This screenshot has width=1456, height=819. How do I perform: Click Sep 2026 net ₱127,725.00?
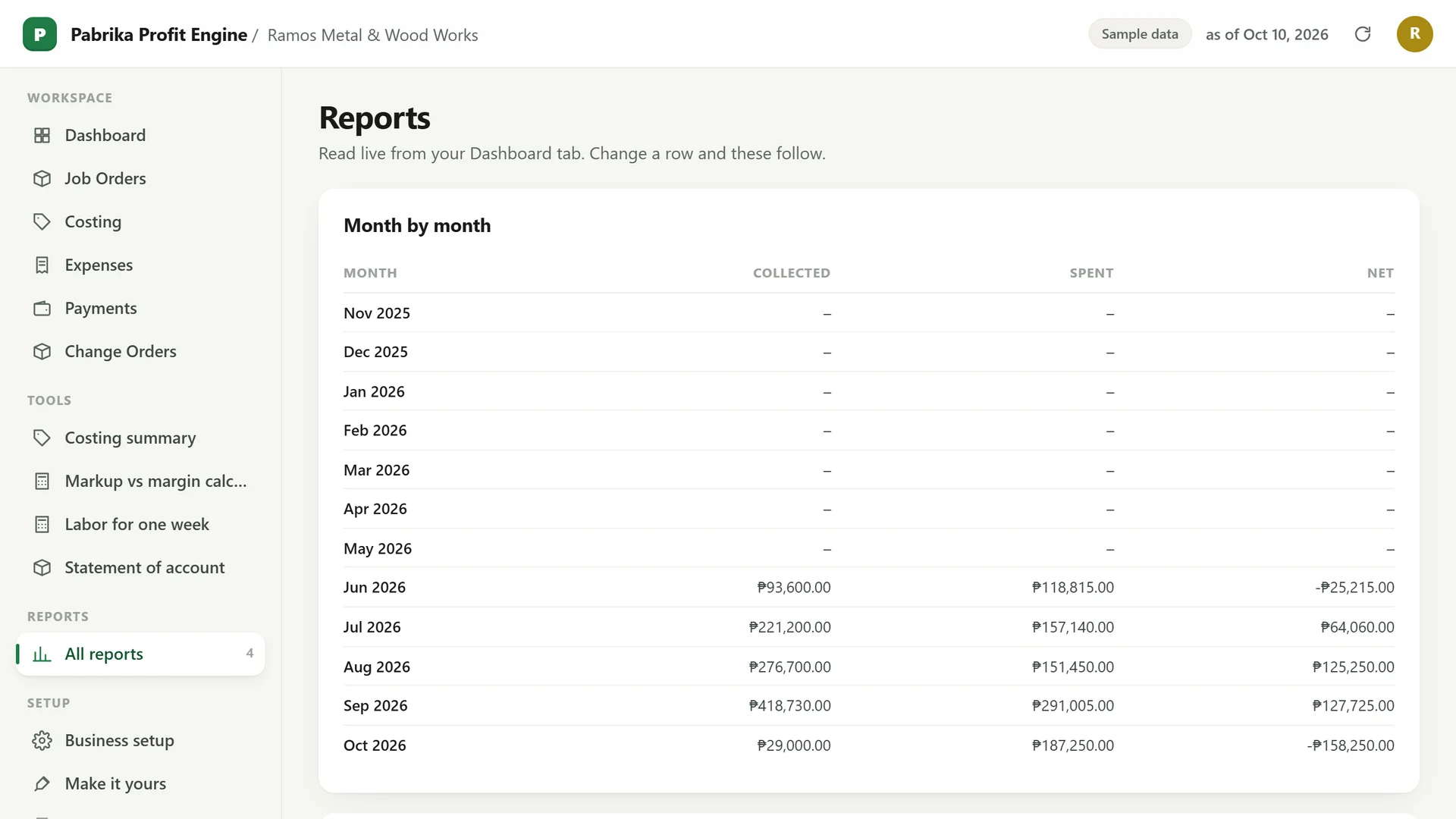pos(1353,705)
